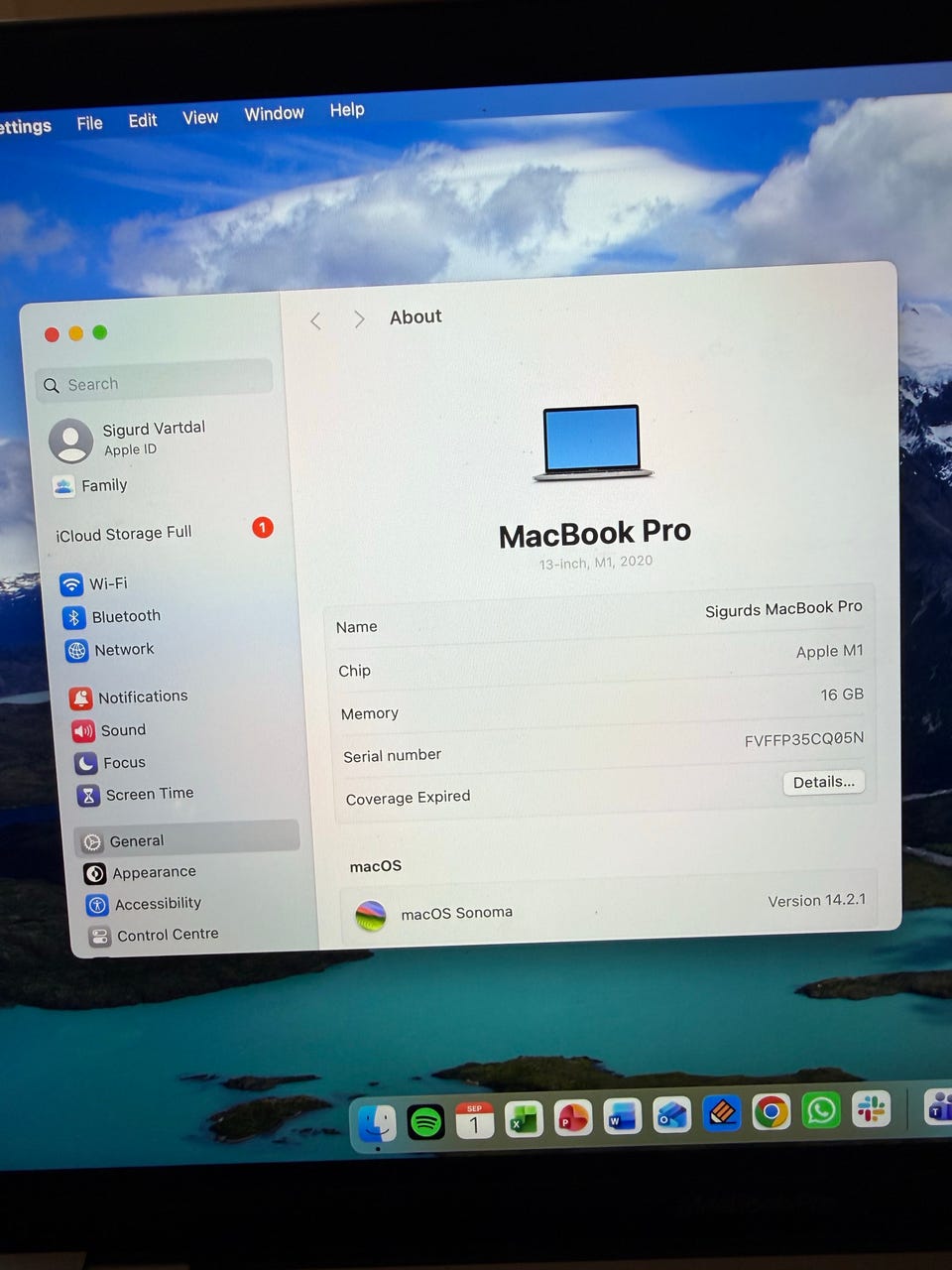Launch Google Chrome from the Dock

[772, 1112]
